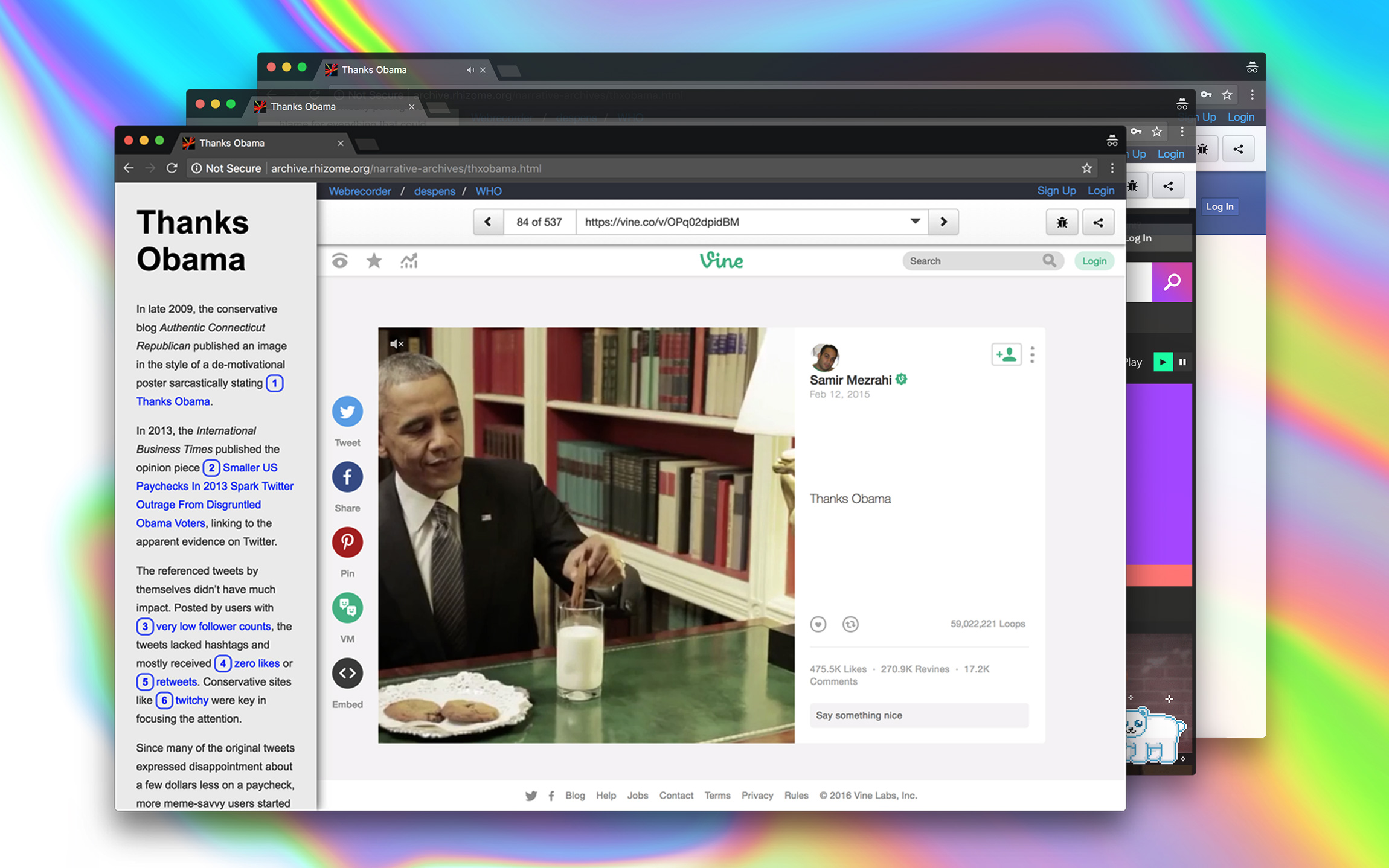The width and height of the screenshot is (1389, 868).
Task: Click Twitter icon in Vine footer
Action: 531,796
